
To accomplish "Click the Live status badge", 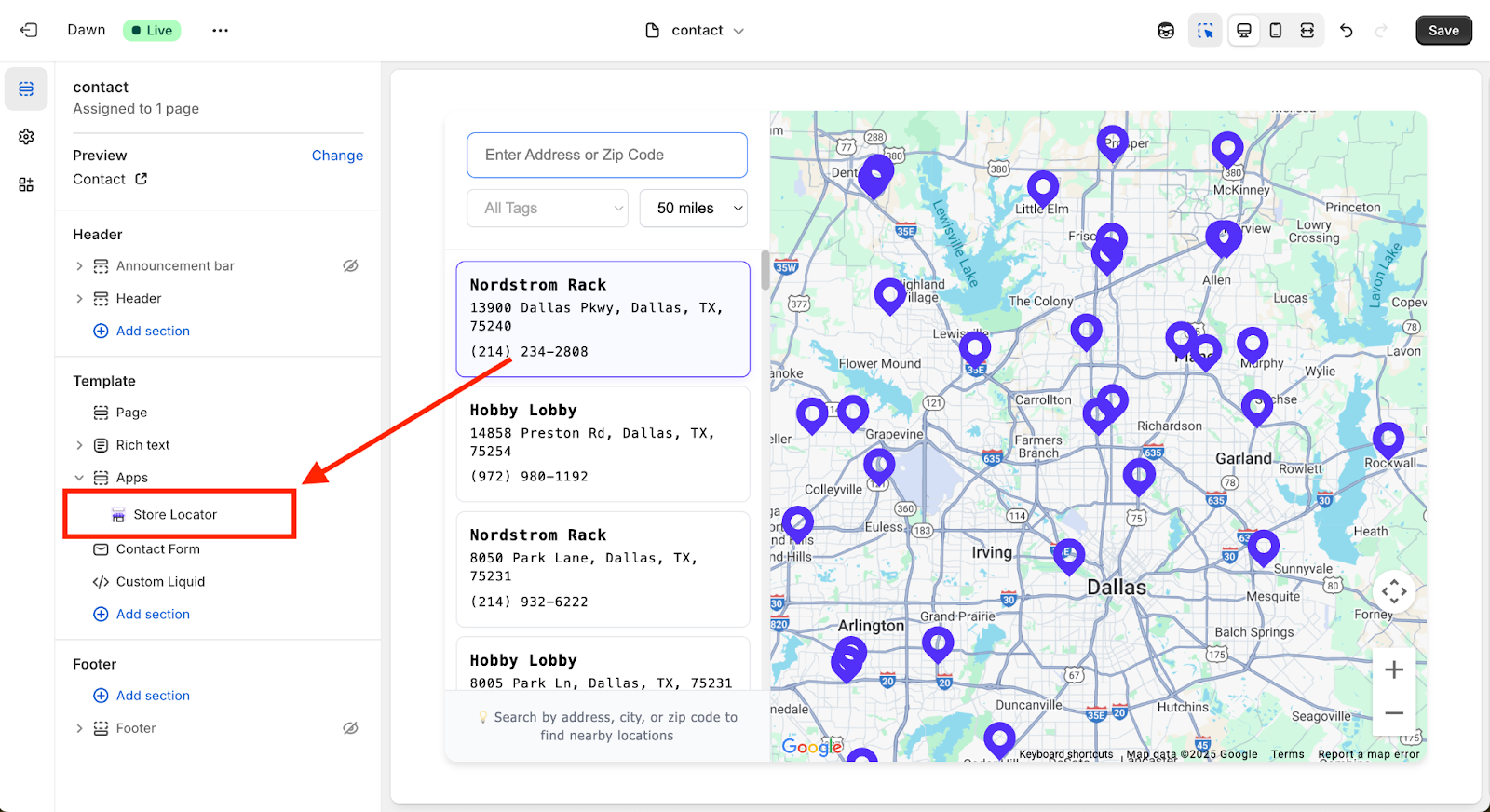I will point(152,31).
